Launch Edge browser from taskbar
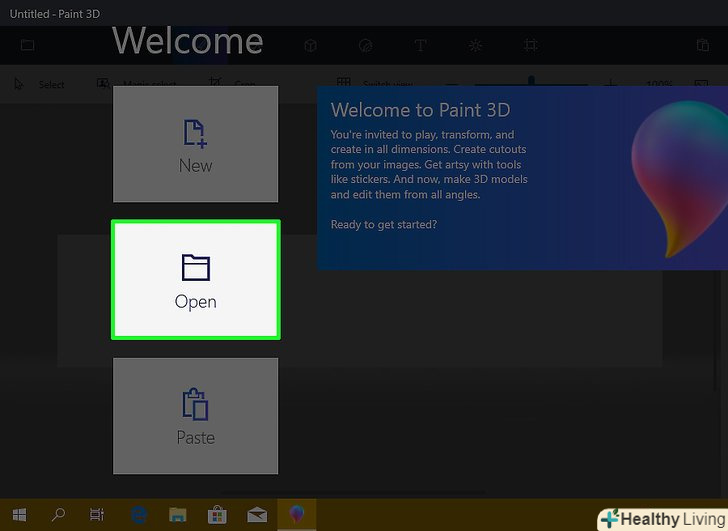Image resolution: width=728 pixels, height=531 pixels. tap(139, 515)
